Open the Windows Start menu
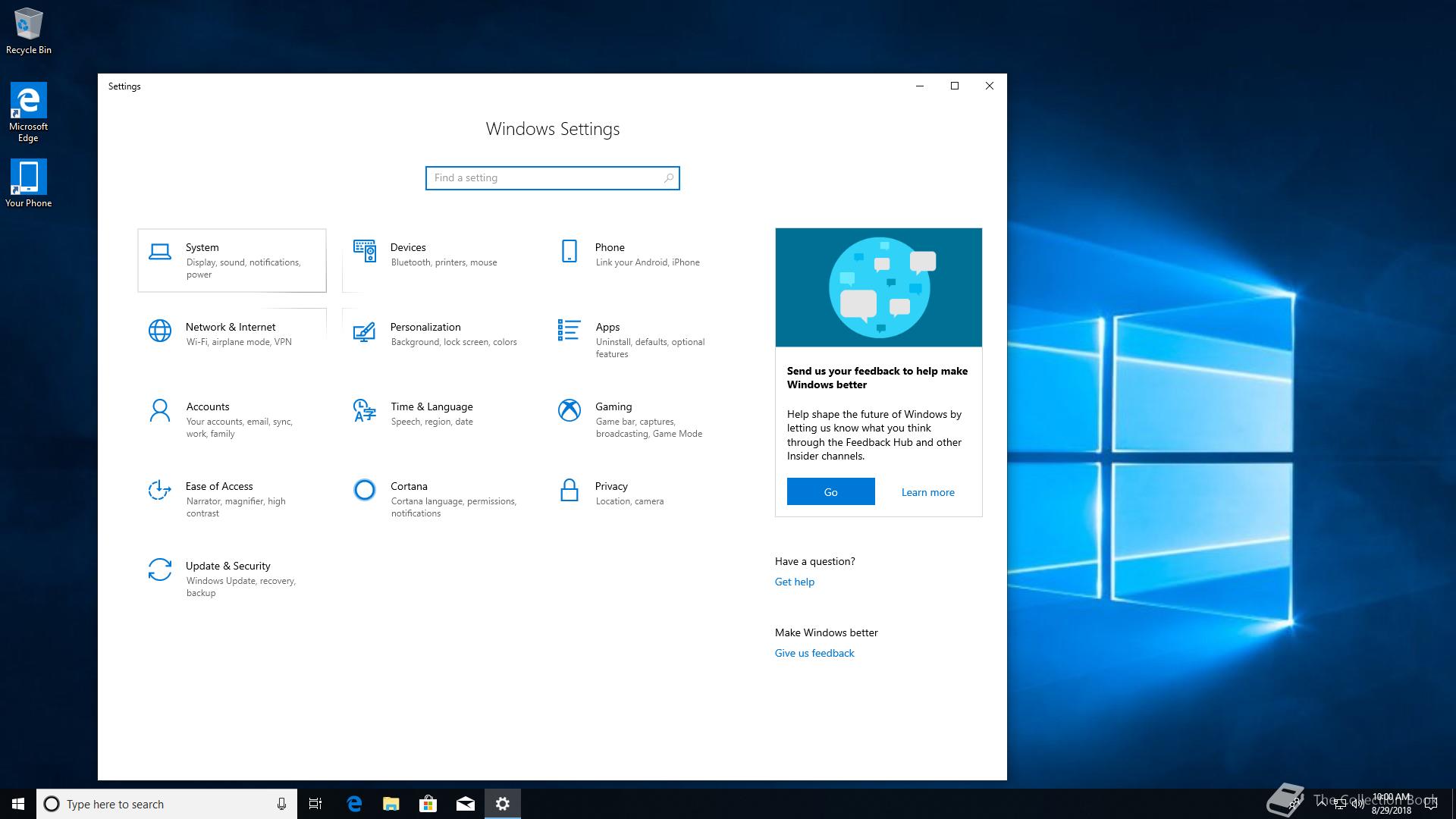The width and height of the screenshot is (1456, 819). pos(18,804)
